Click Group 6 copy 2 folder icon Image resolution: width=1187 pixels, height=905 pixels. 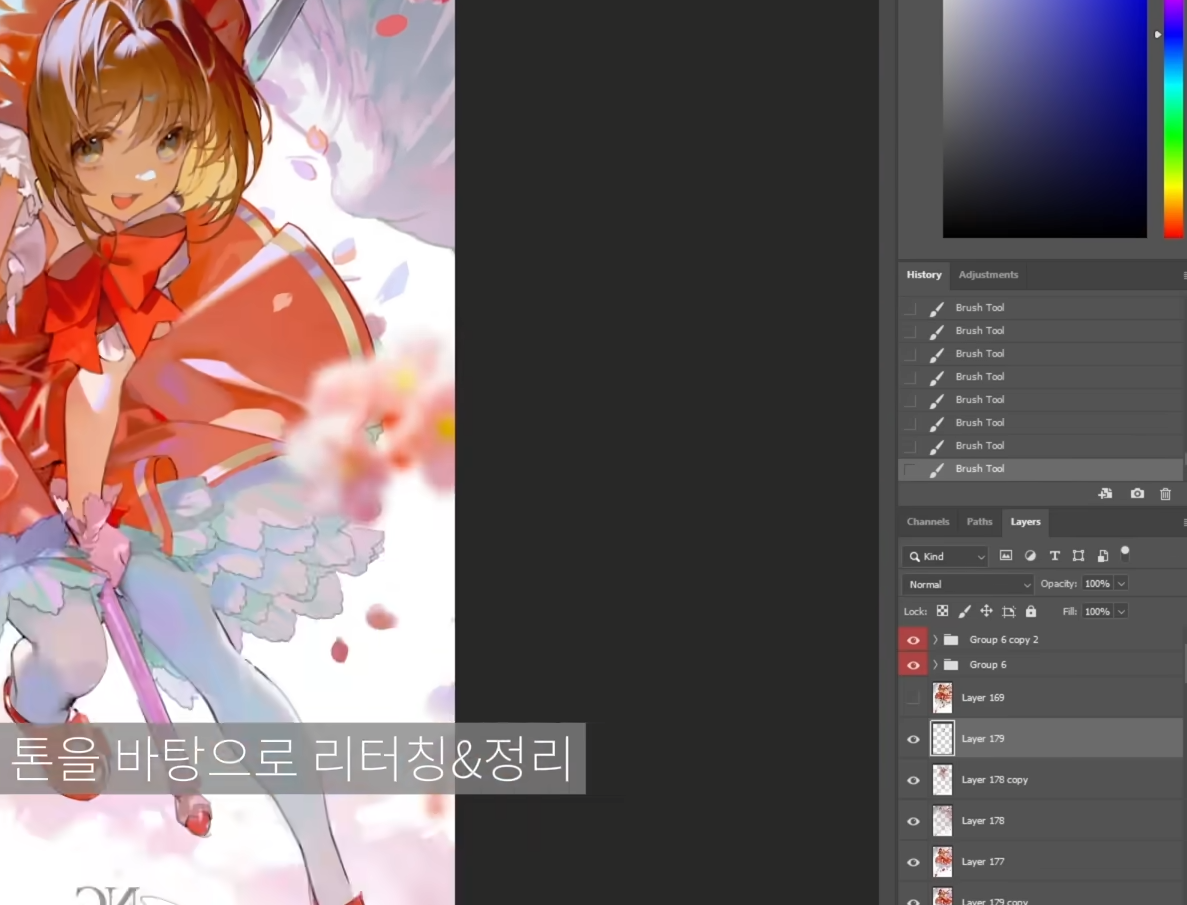pyautogui.click(x=952, y=640)
